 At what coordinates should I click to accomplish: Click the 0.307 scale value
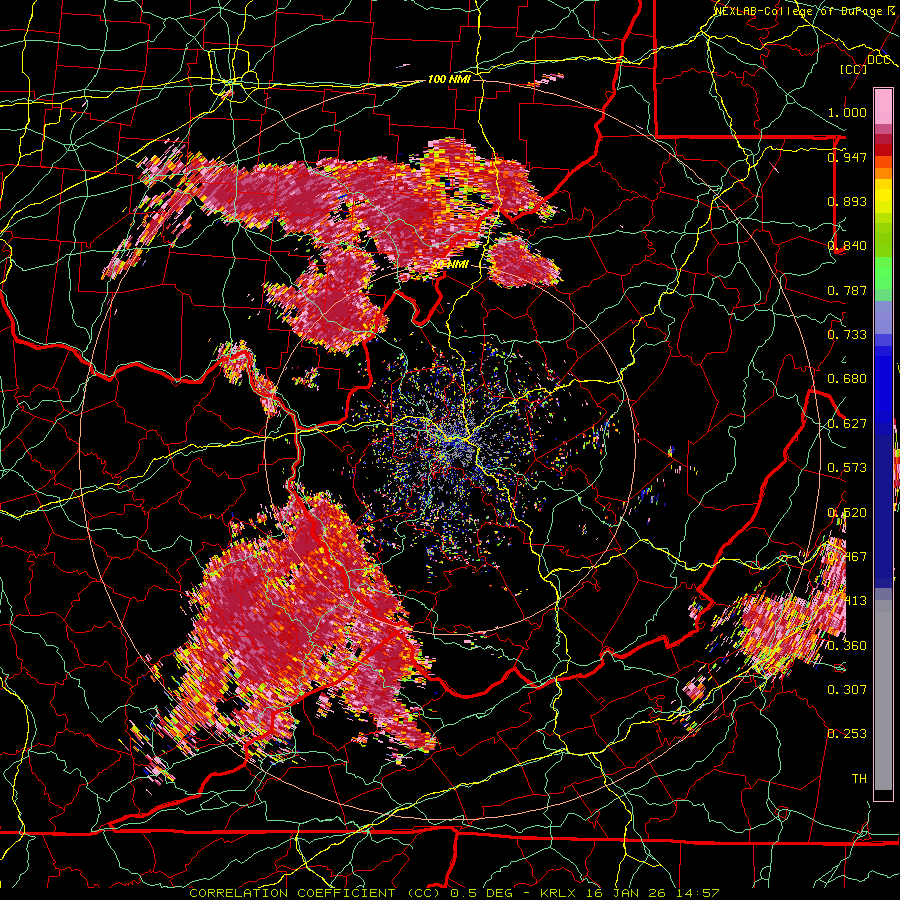tap(847, 690)
